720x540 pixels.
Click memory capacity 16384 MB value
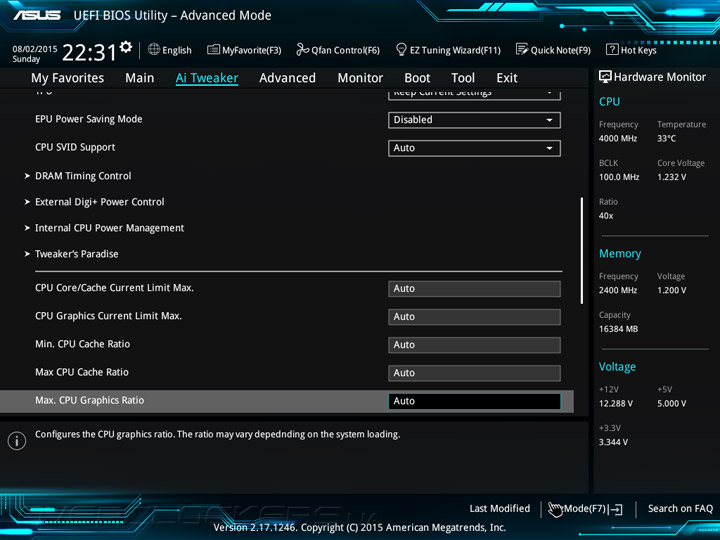point(619,329)
